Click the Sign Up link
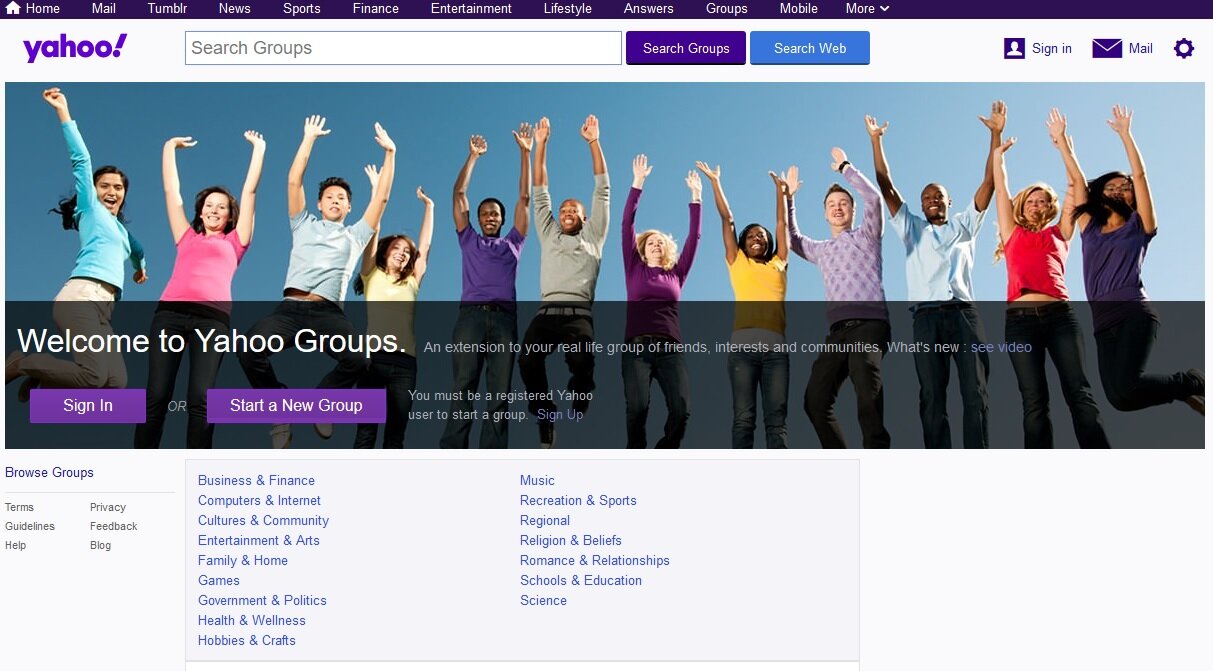 pos(560,414)
